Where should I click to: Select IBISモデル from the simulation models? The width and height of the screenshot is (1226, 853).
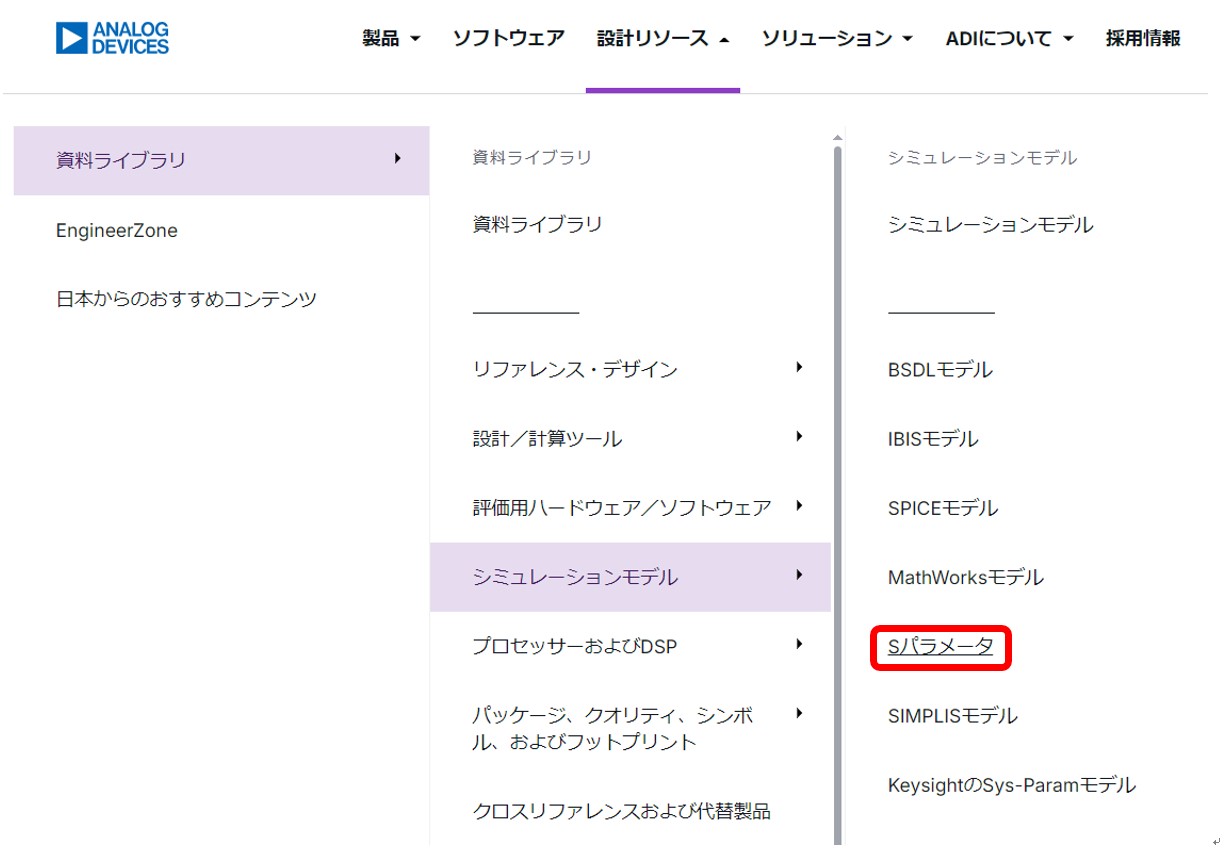[932, 439]
